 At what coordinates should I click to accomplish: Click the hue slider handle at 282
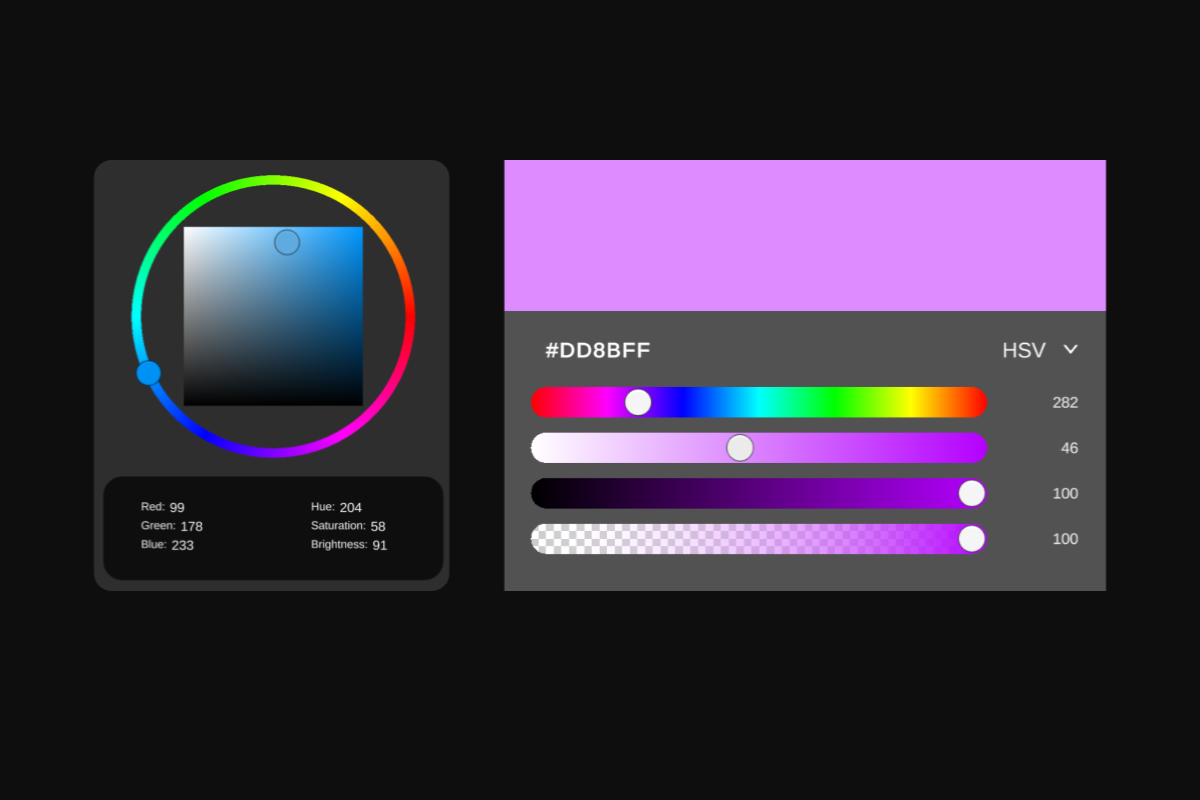(x=638, y=402)
